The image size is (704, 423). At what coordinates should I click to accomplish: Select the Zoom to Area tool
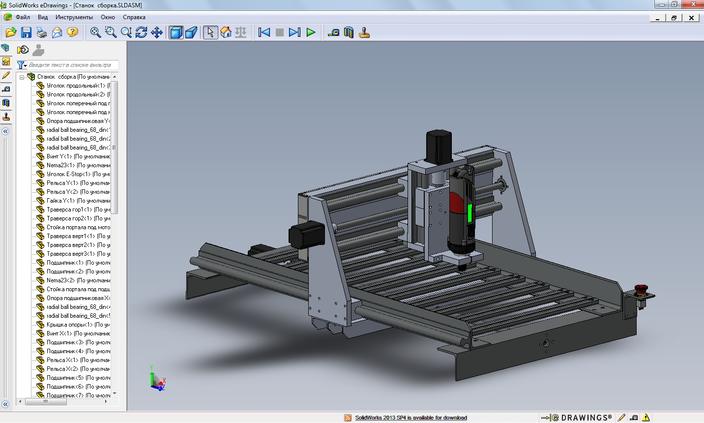coord(110,32)
